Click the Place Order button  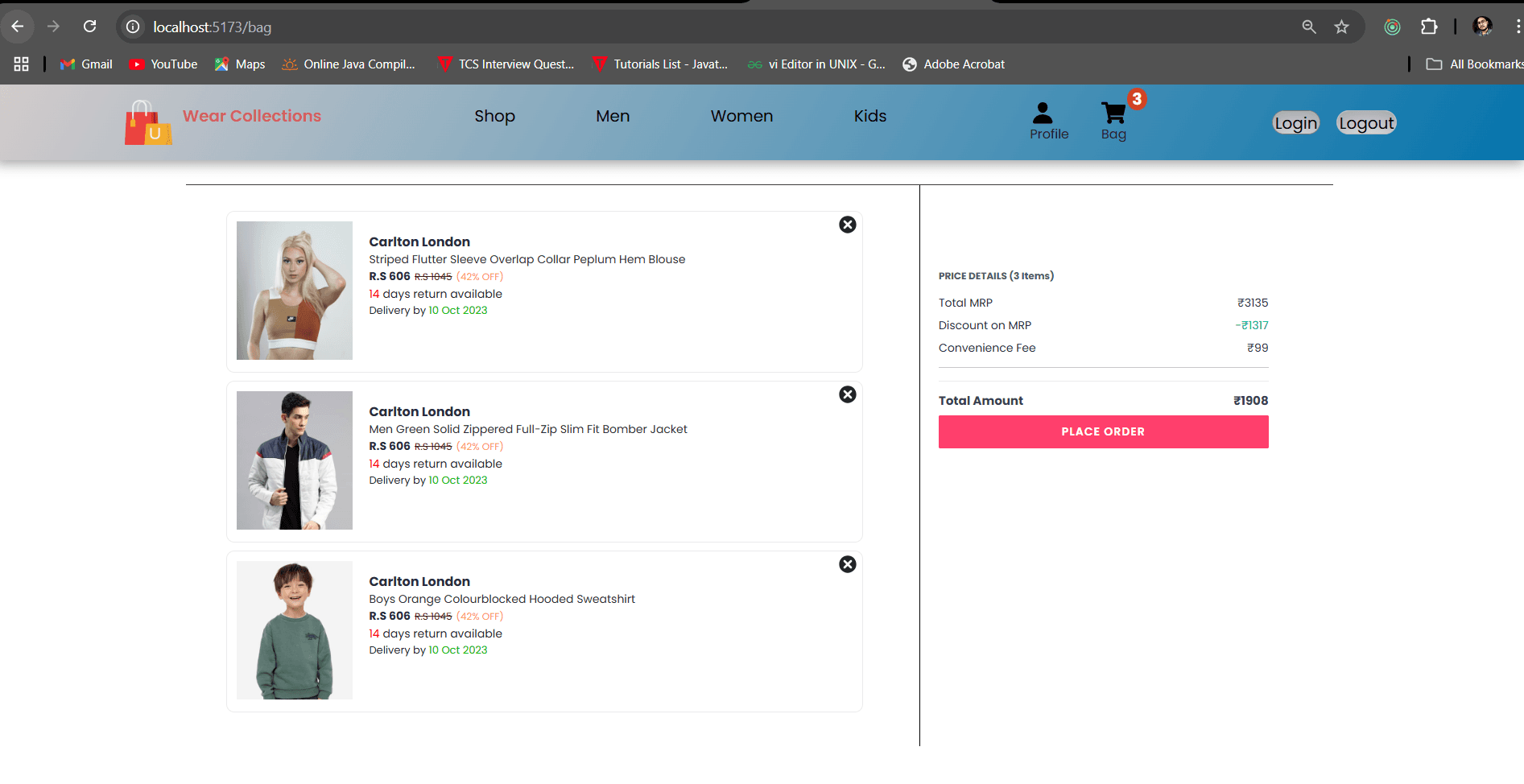point(1103,431)
